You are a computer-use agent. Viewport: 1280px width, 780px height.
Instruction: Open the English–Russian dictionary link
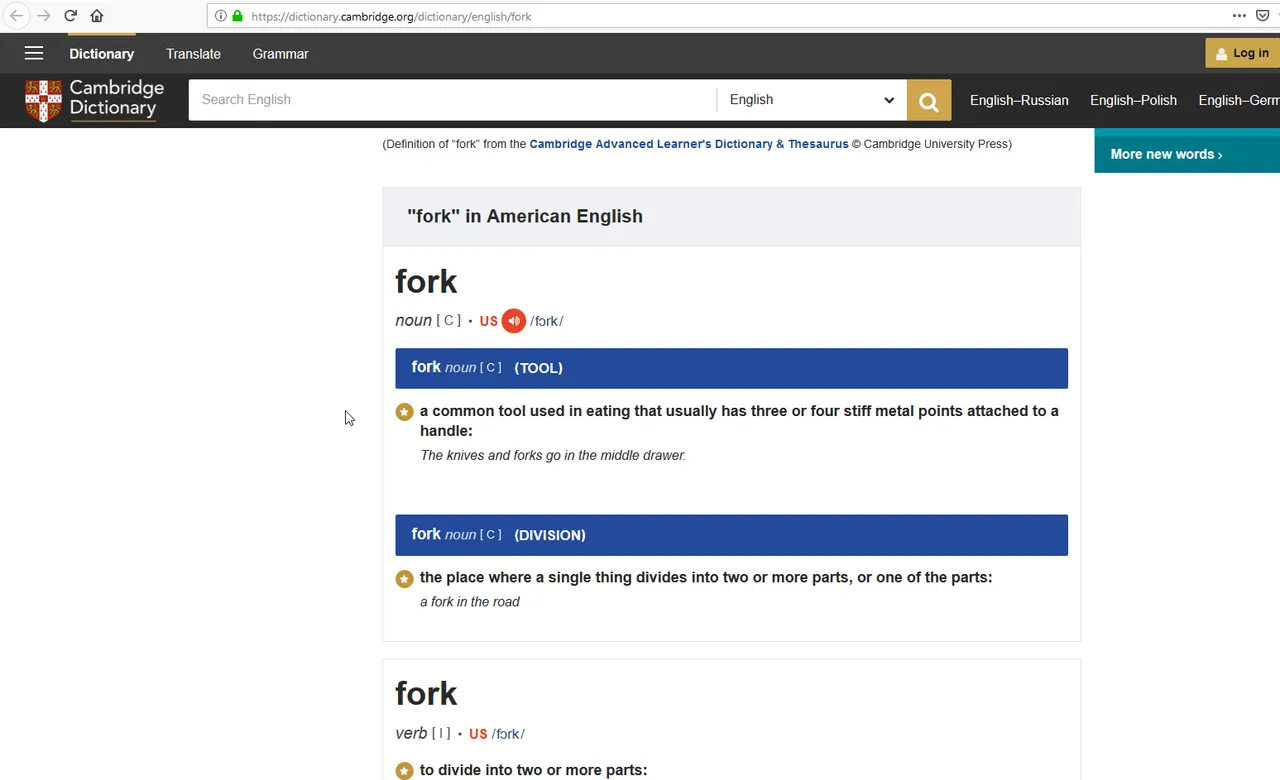[x=1019, y=100]
